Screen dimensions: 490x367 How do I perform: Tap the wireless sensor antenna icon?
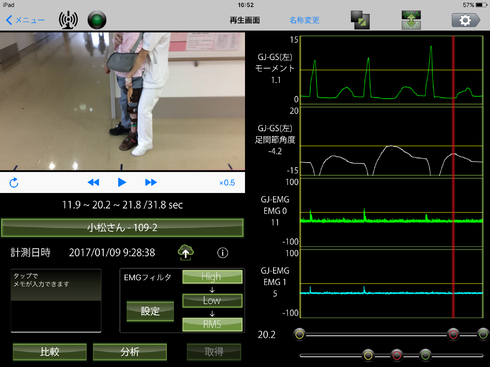[68, 20]
